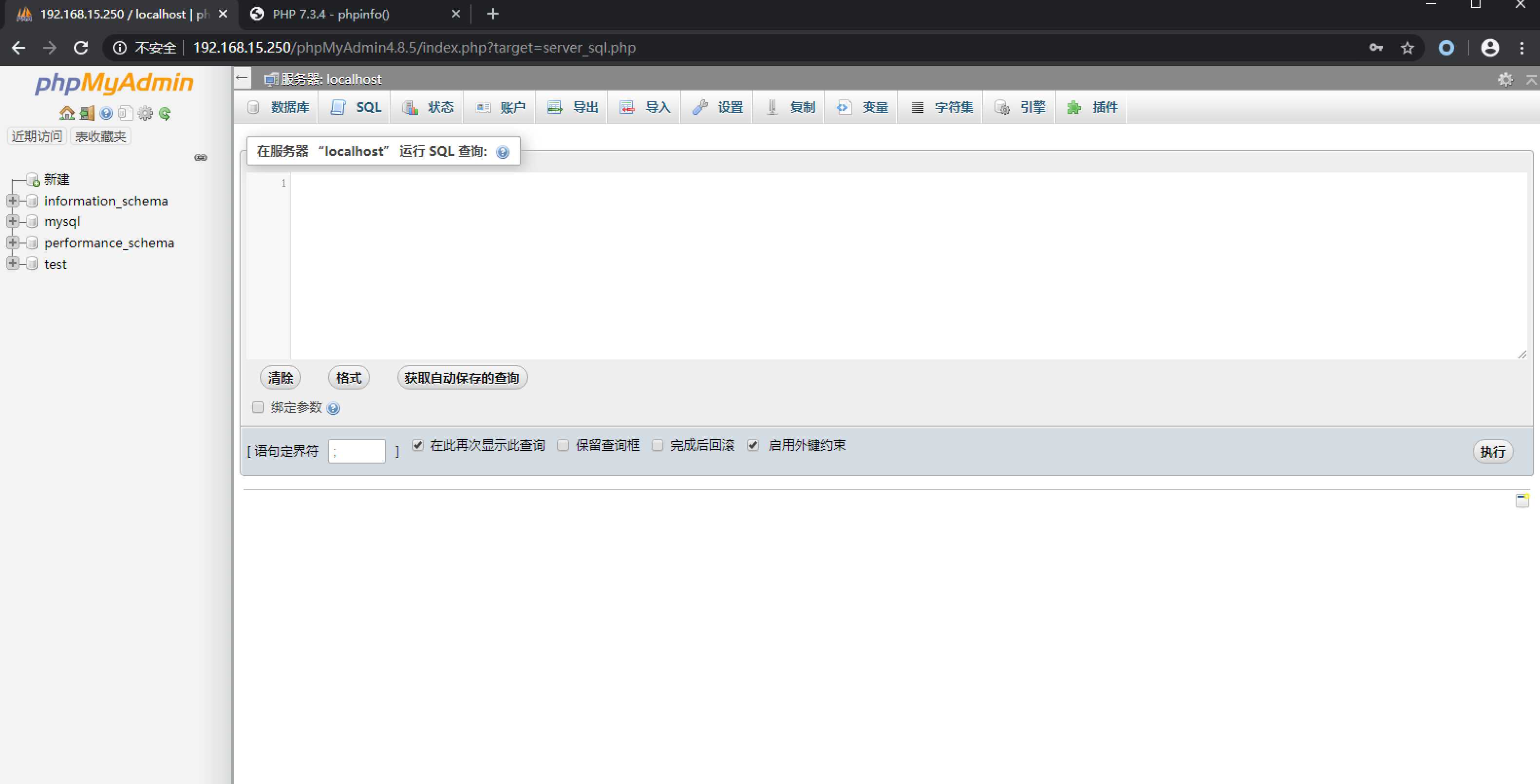Go back in browser history
1540x784 pixels.
(x=19, y=47)
